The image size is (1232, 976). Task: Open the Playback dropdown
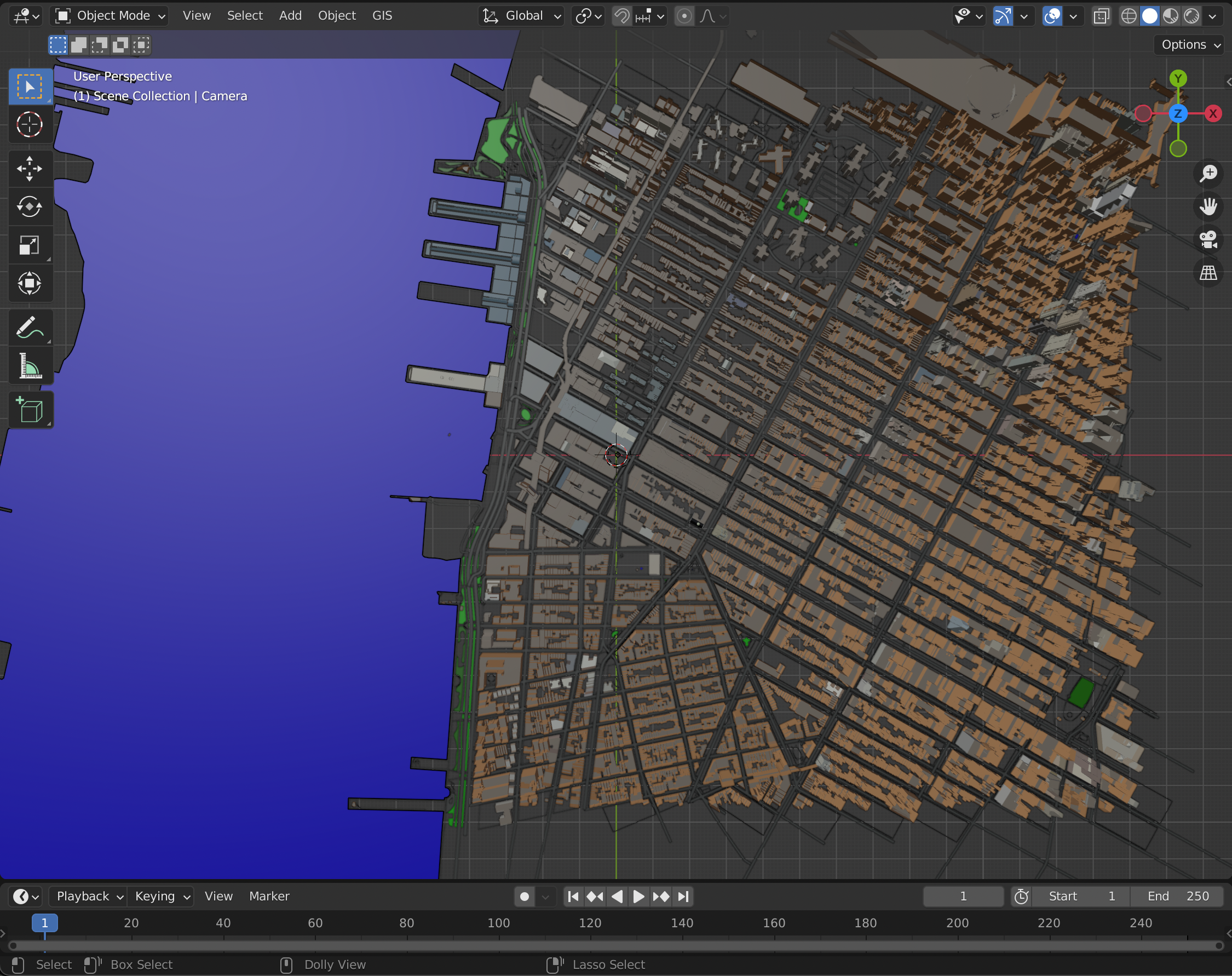[x=90, y=896]
